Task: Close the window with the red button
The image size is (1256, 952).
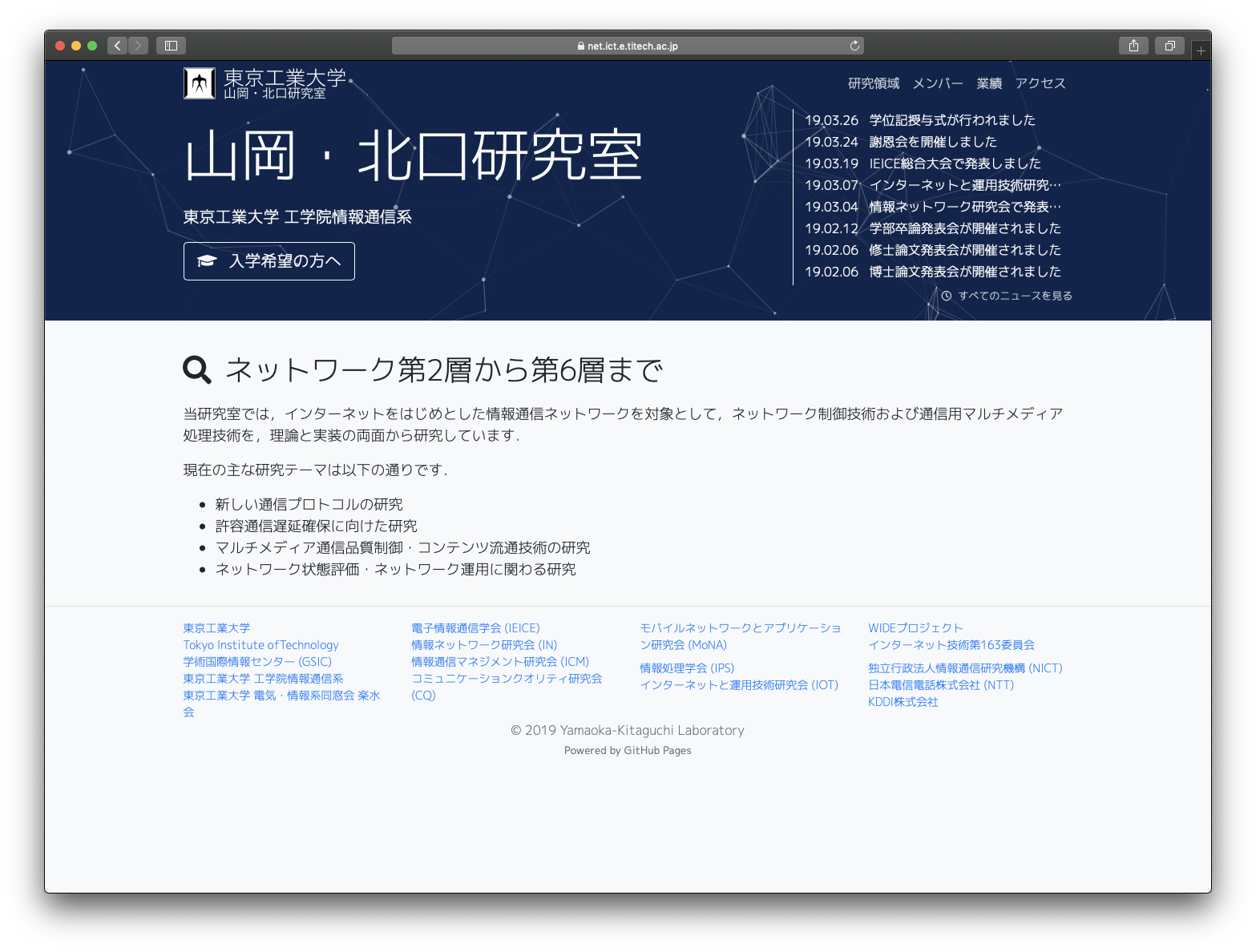Action: [x=60, y=46]
